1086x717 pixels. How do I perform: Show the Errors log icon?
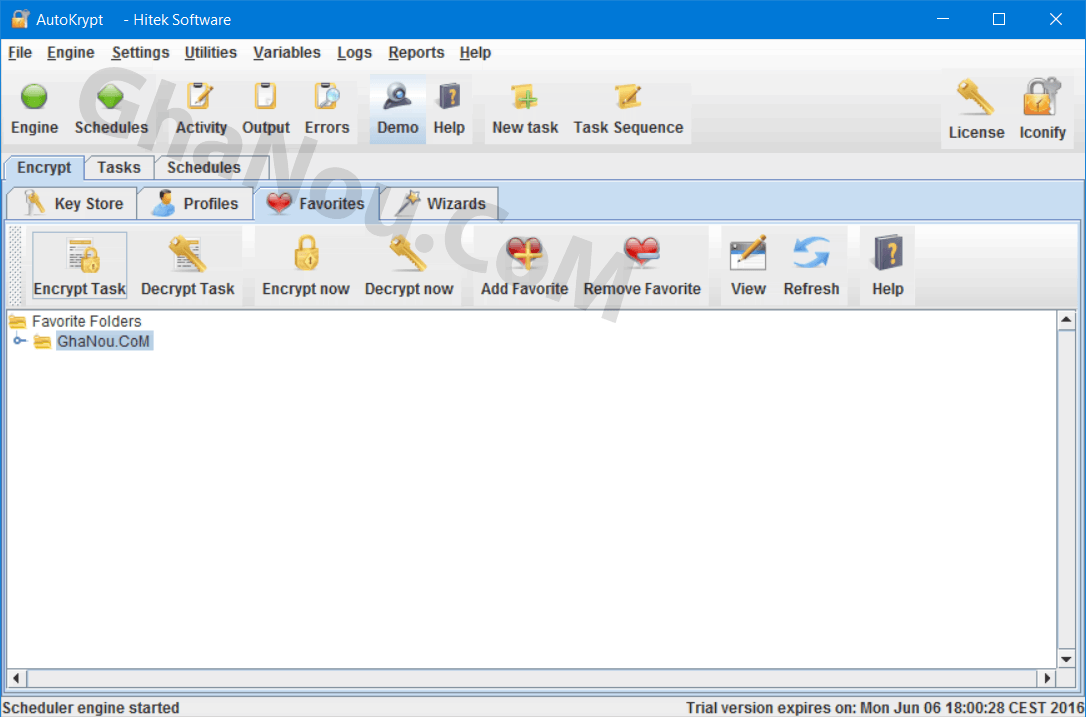click(x=326, y=98)
